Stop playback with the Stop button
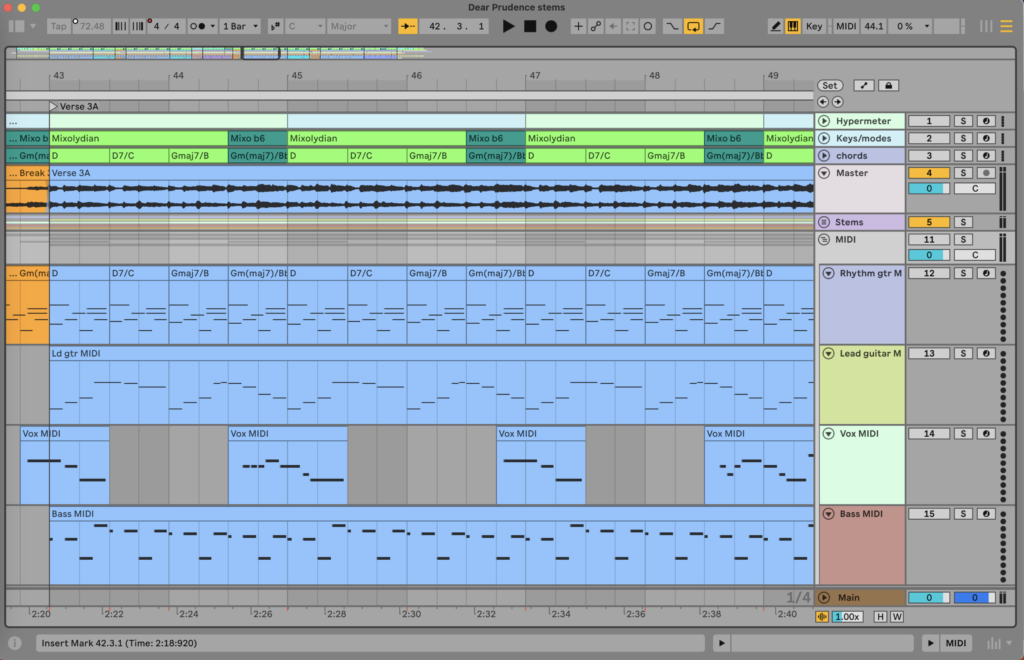The width and height of the screenshot is (1024, 660). (530, 26)
